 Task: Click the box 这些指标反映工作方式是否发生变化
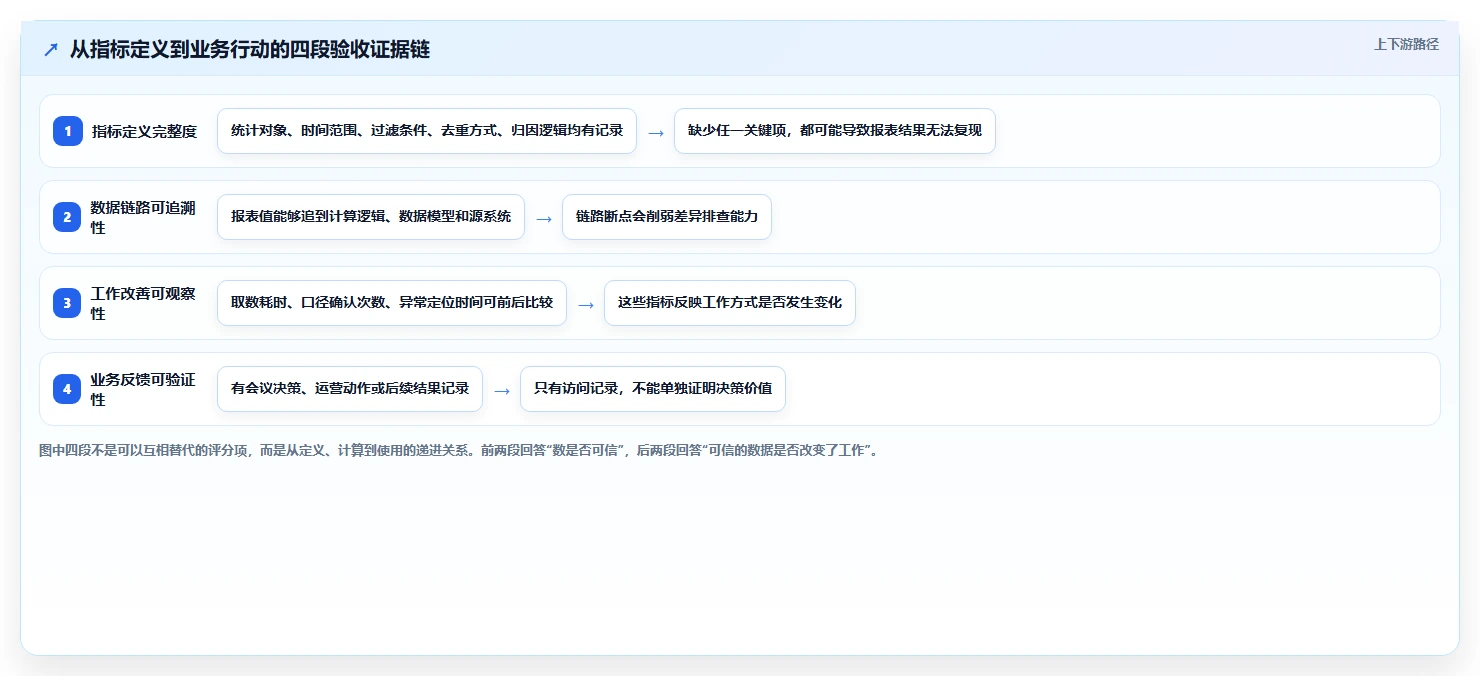730,303
